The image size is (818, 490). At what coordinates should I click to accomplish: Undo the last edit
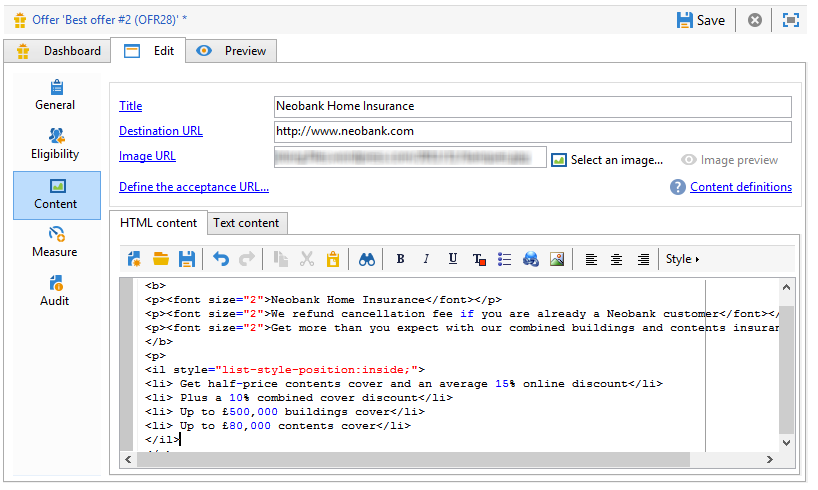click(x=221, y=259)
